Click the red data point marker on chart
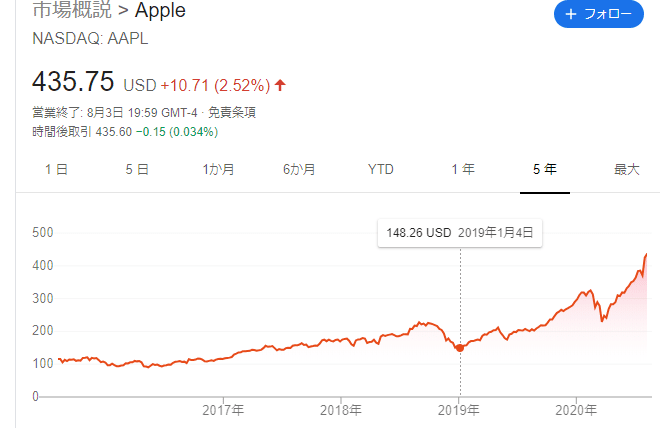Viewport: 660px width, 428px height. (460, 348)
